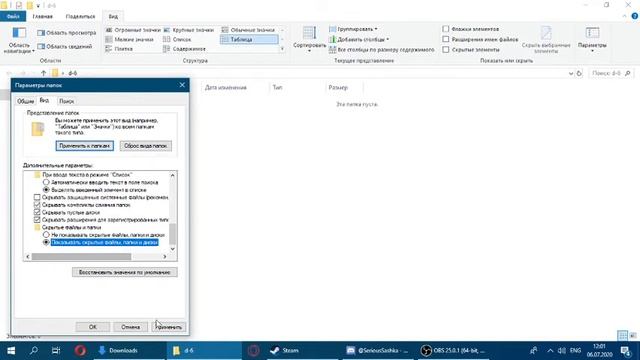Enable 'Флажки элементов' checkbox
Viewport: 640px width, 360px height.
(x=446, y=29)
